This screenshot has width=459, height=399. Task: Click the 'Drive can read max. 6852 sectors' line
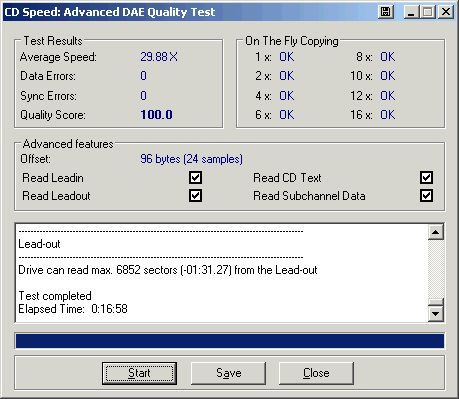(168, 270)
